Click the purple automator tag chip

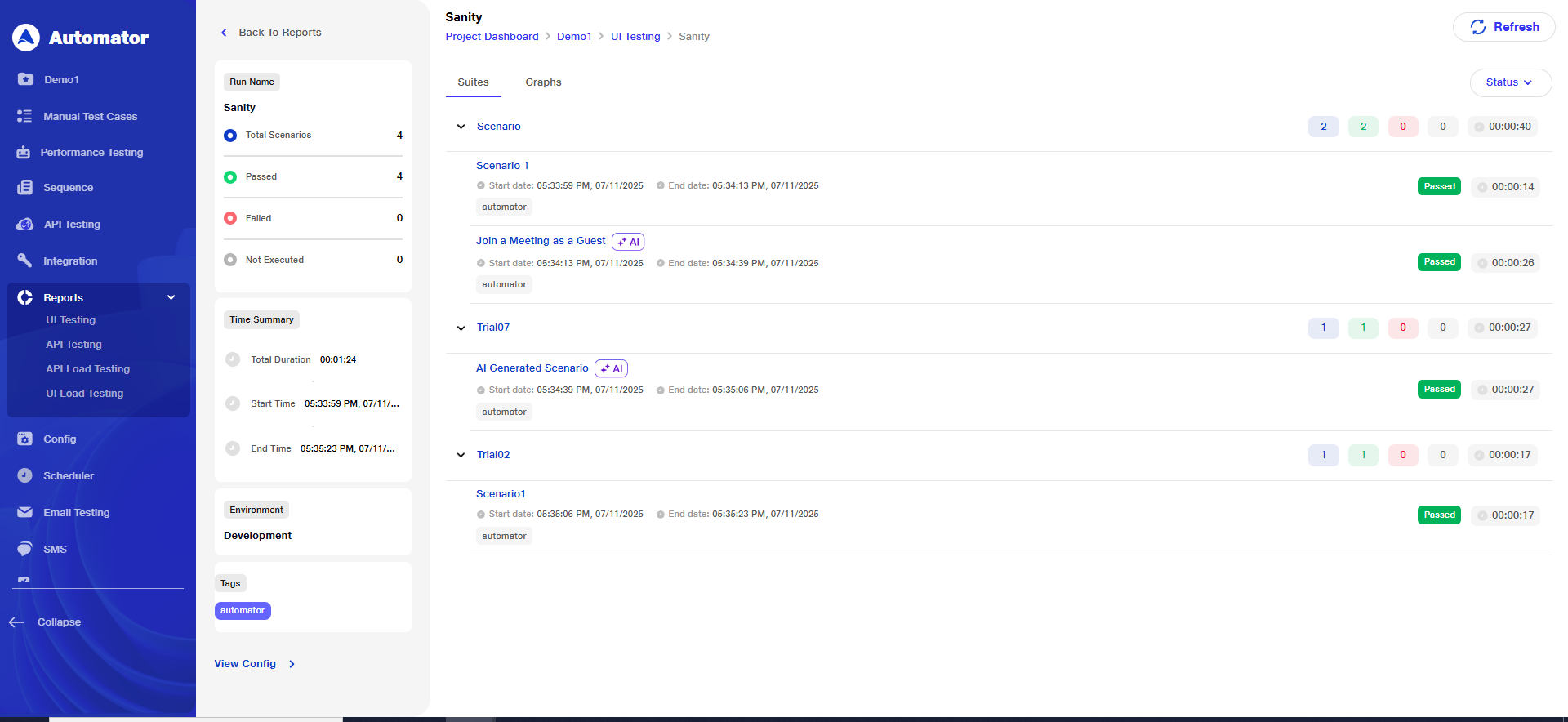(243, 611)
